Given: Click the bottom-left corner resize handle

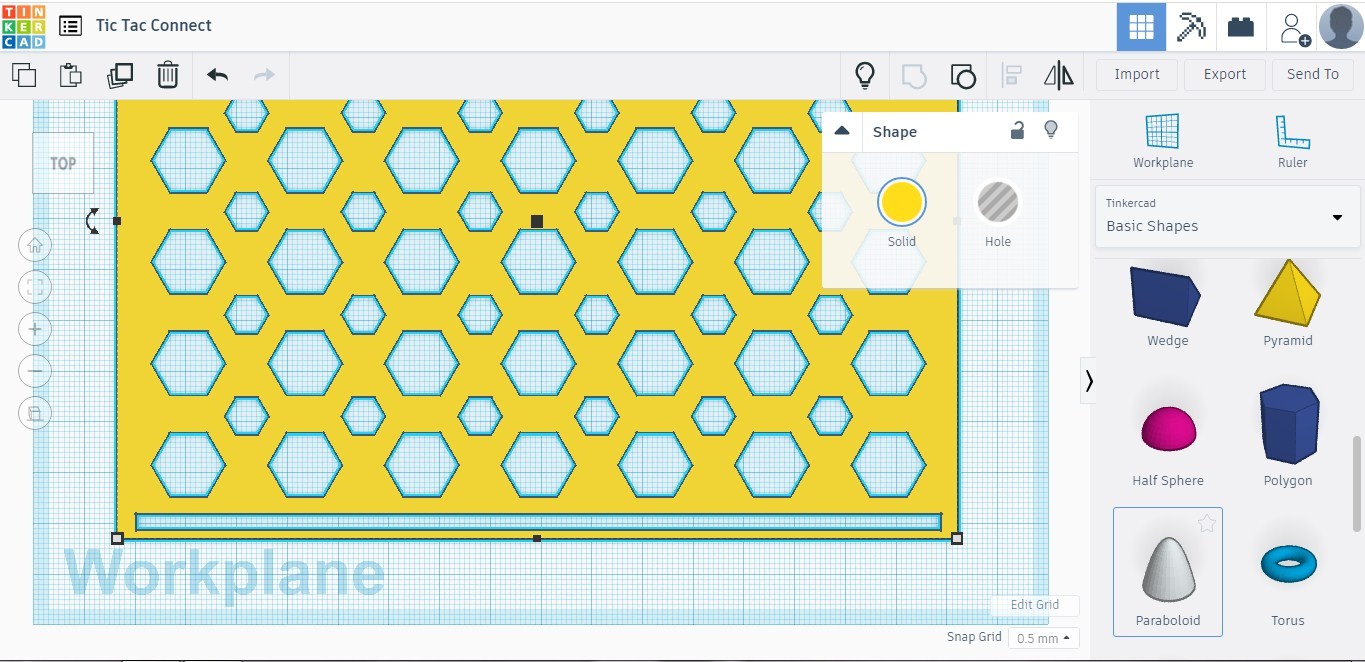Looking at the screenshot, I should (117, 538).
